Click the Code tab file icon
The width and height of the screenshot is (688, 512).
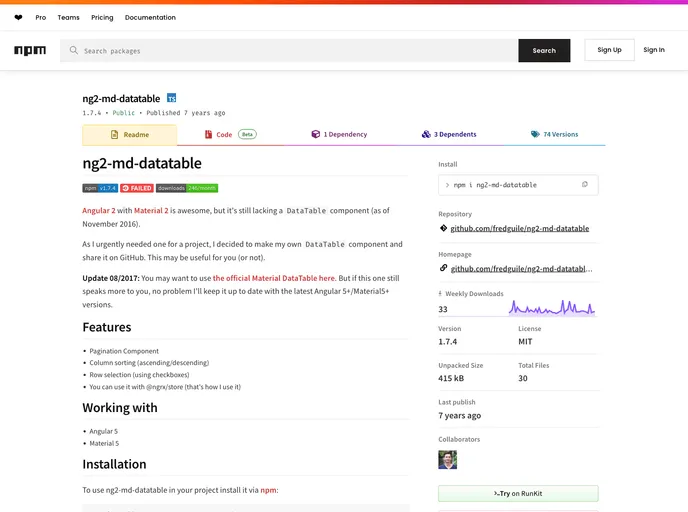coord(208,134)
